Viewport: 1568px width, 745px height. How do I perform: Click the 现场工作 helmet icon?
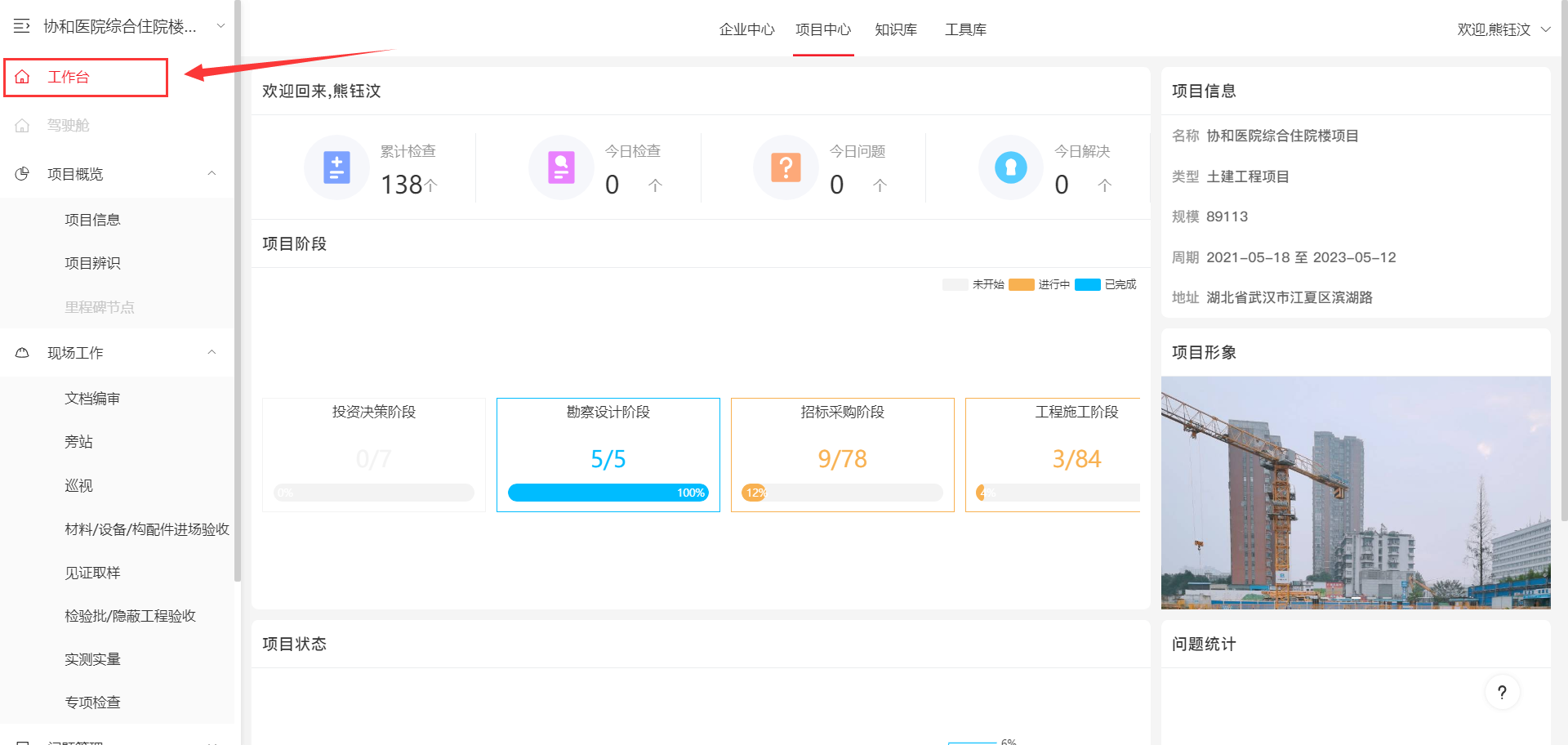[x=22, y=353]
